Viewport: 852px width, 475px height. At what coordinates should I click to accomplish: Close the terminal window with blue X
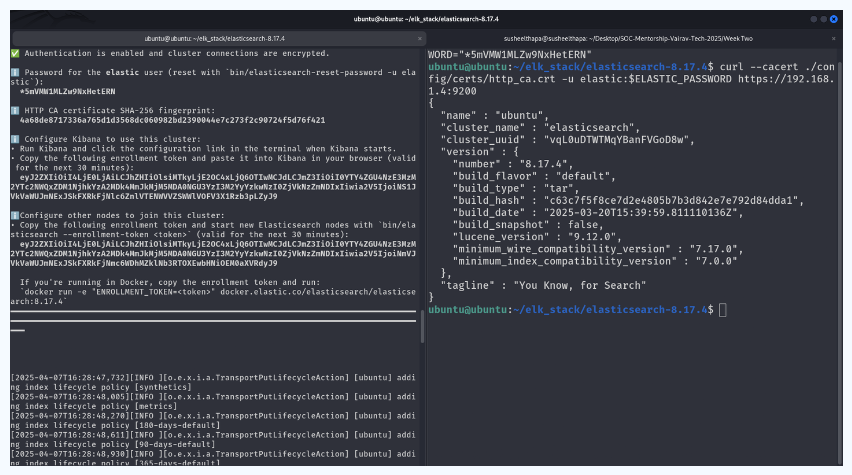point(834,19)
